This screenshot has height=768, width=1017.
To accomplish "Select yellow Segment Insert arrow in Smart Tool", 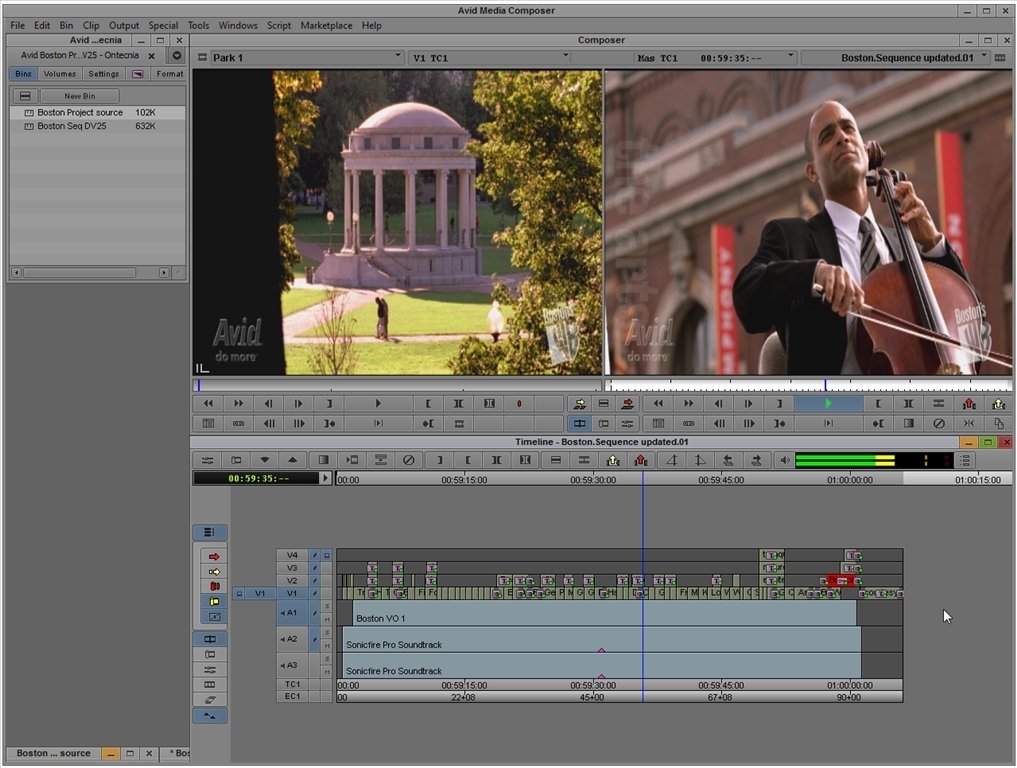I will click(215, 571).
